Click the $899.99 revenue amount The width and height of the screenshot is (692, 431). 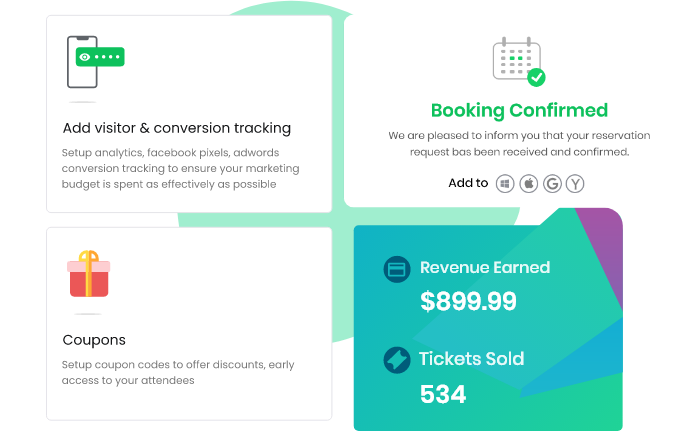(x=468, y=301)
